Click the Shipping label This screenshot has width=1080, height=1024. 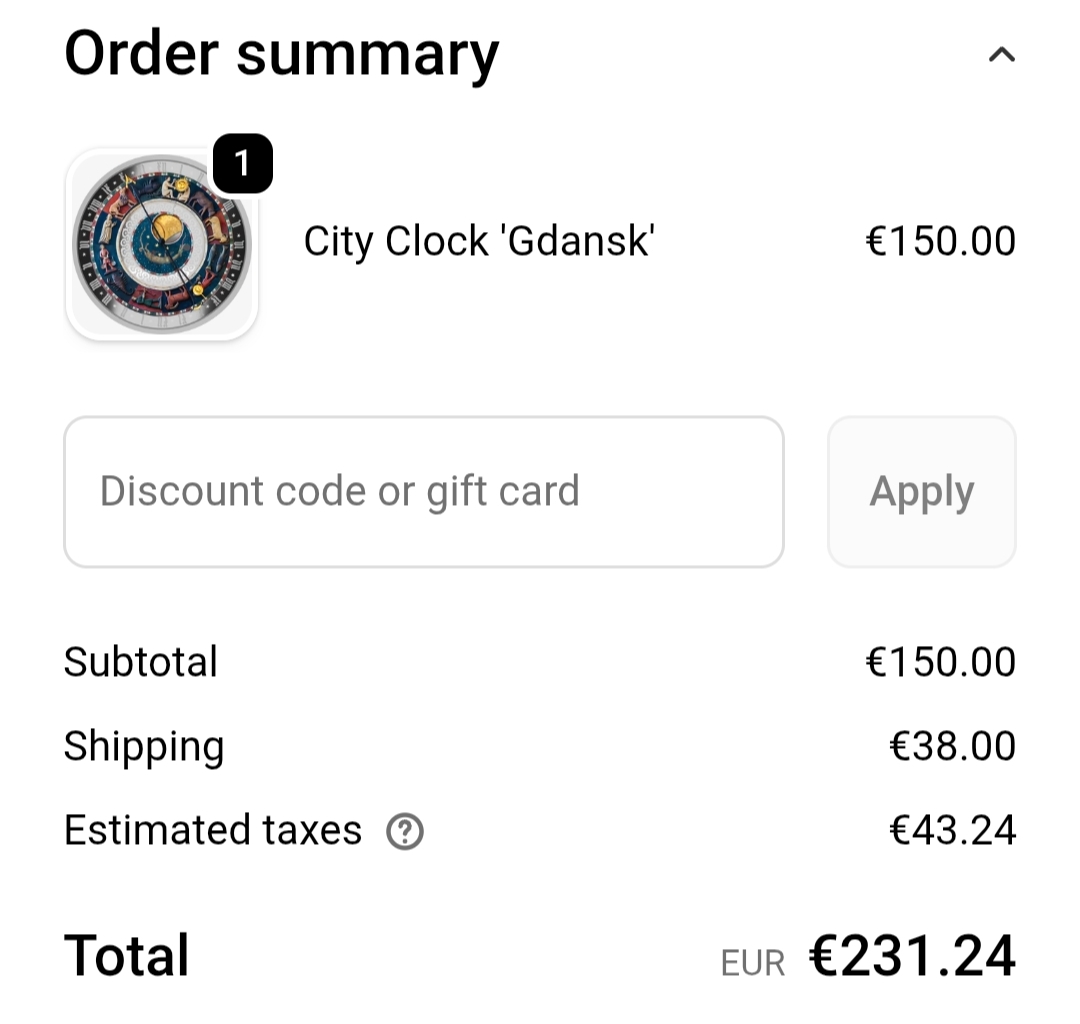144,747
